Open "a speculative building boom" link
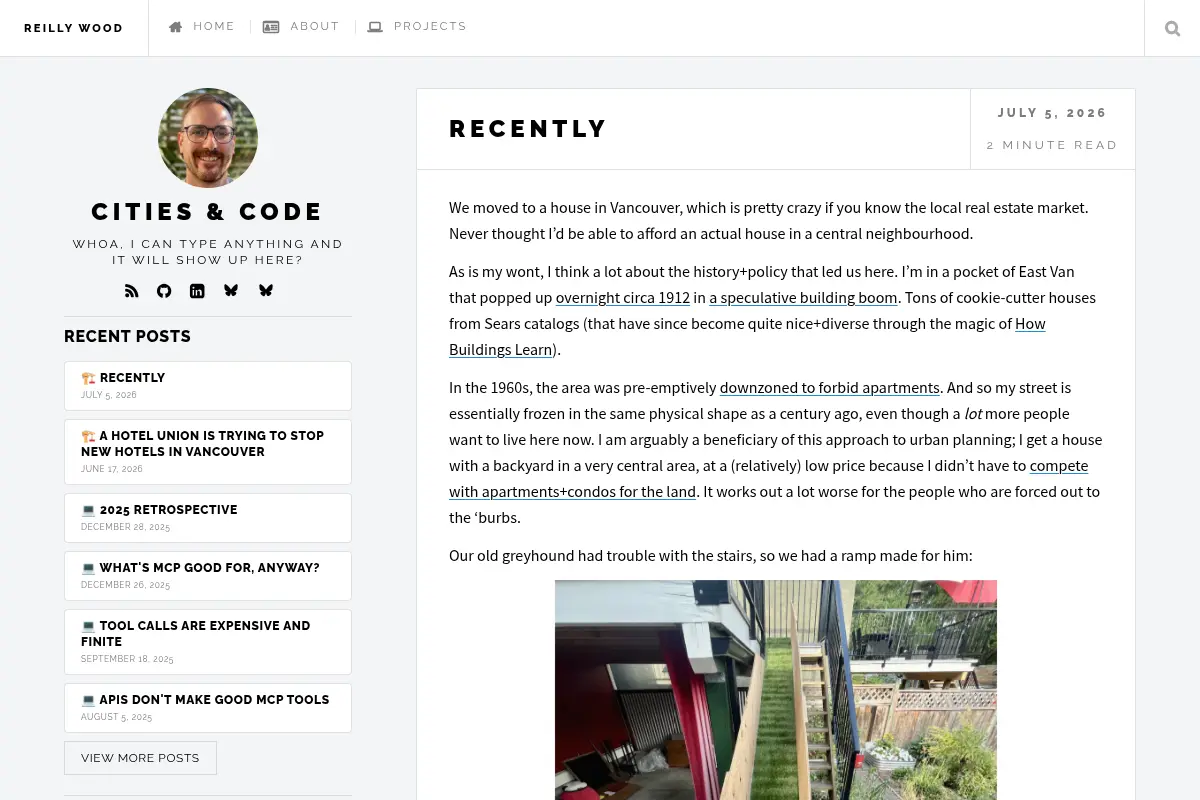 coord(803,298)
